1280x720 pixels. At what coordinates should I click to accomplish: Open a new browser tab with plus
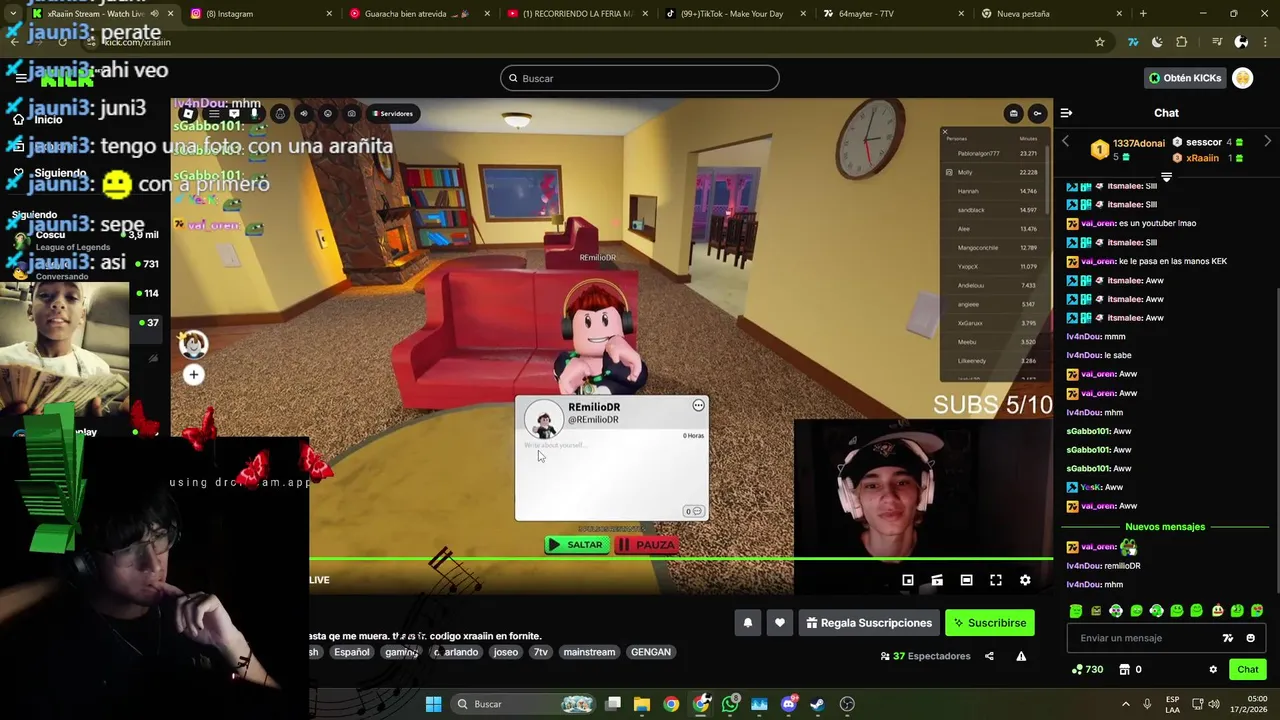point(1143,14)
